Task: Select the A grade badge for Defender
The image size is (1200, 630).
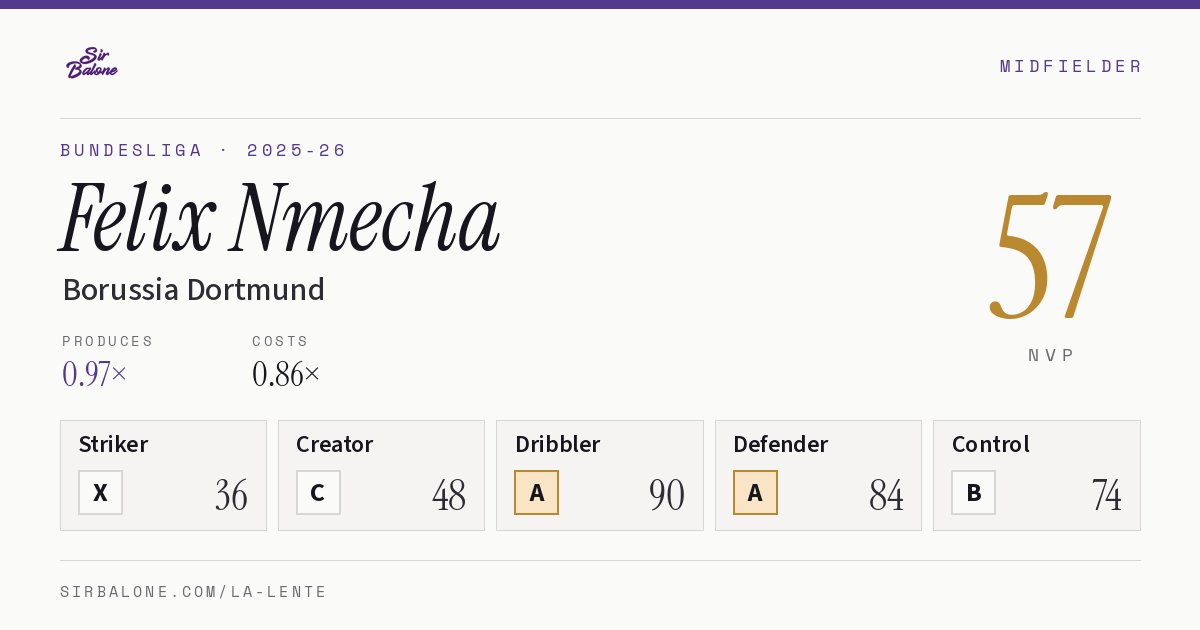Action: pos(755,492)
